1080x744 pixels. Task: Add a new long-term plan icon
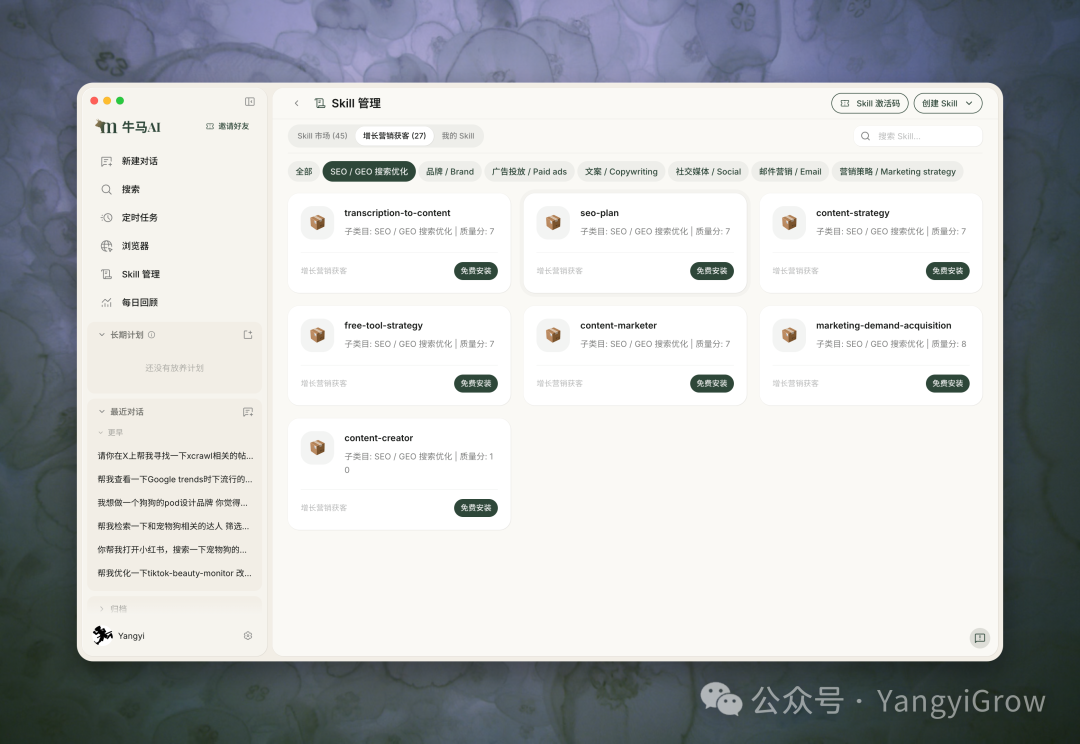248,335
